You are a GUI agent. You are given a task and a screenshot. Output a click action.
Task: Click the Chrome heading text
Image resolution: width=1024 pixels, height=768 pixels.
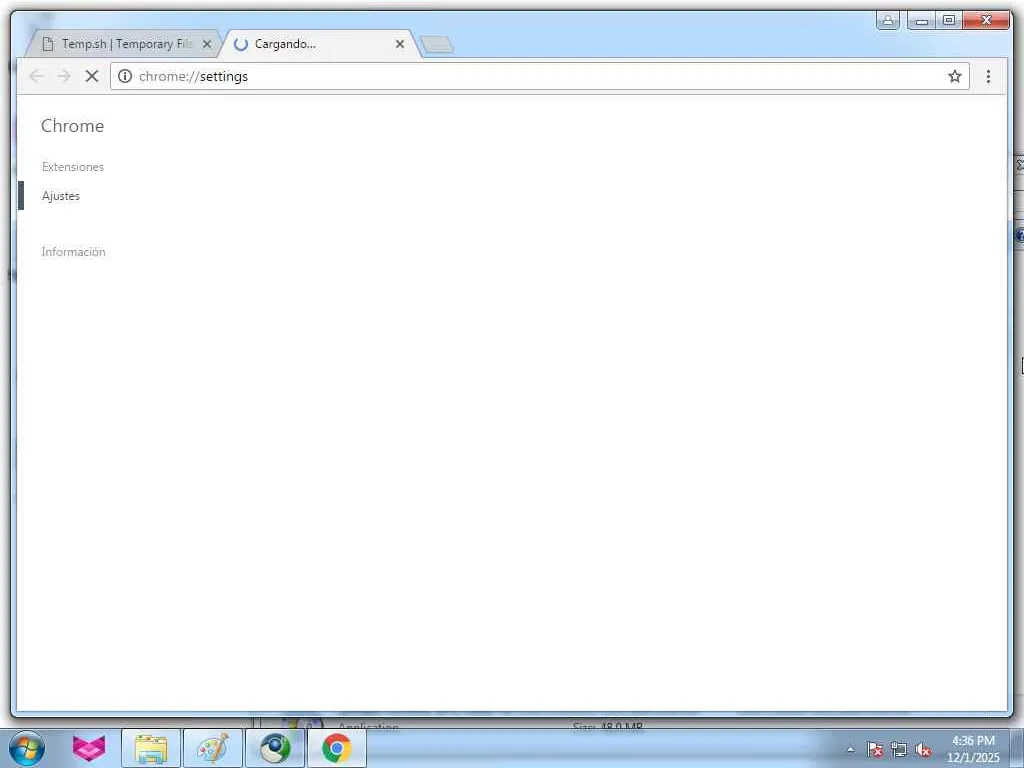pyautogui.click(x=72, y=126)
